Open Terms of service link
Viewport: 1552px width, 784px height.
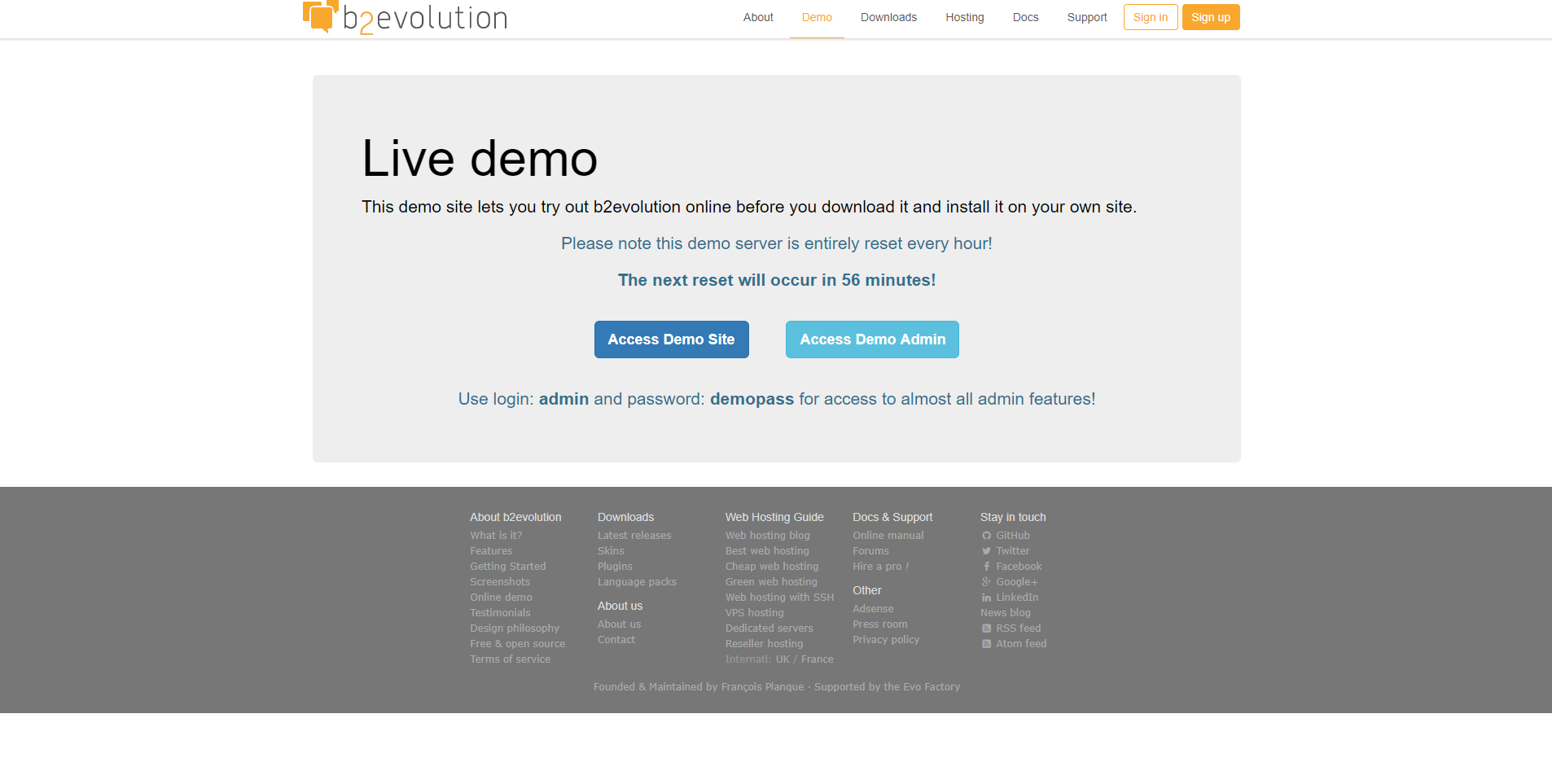click(x=510, y=659)
